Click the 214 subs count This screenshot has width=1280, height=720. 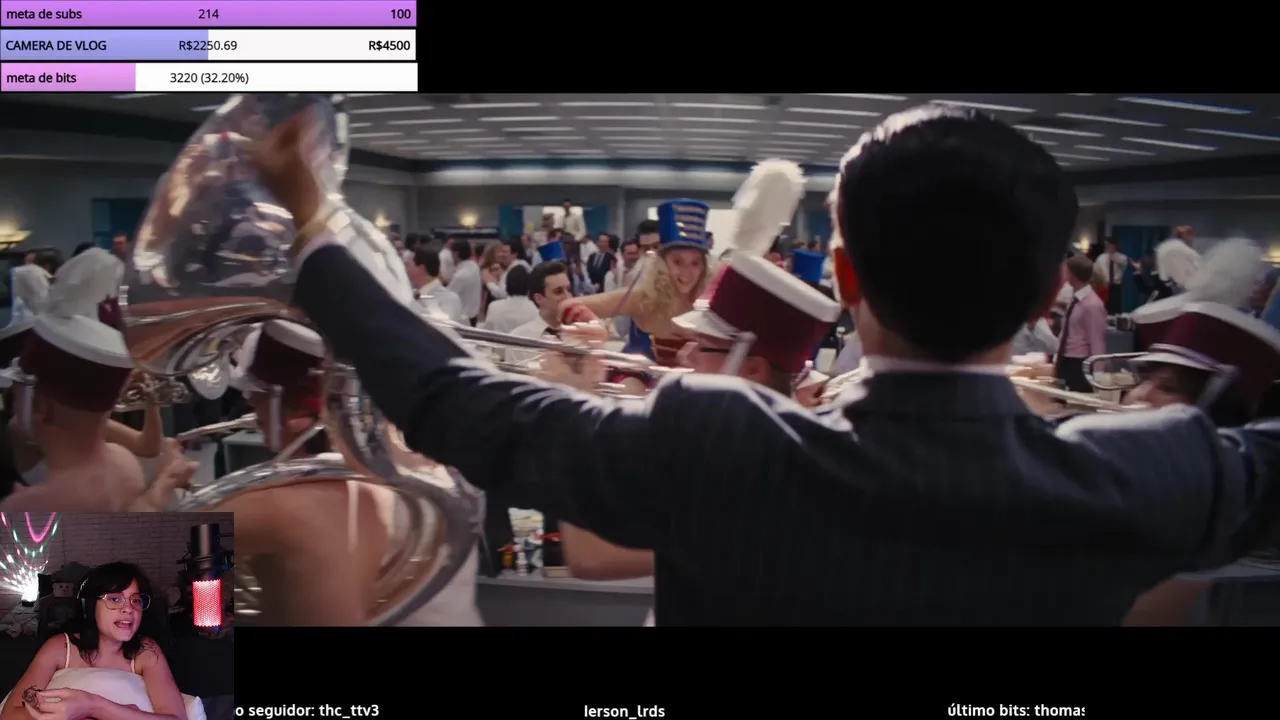208,14
